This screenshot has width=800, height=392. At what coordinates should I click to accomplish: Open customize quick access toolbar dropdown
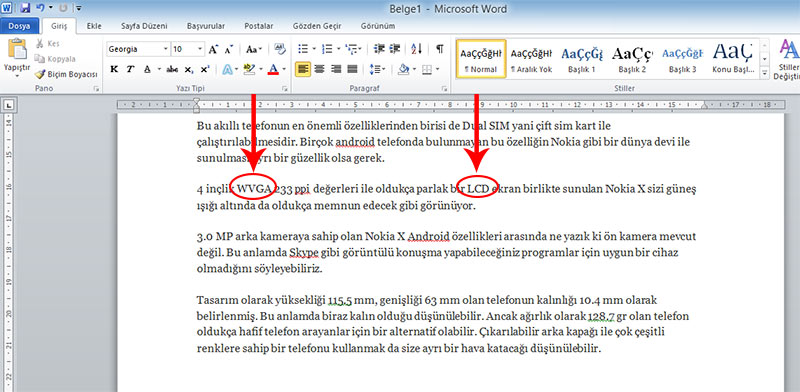tap(79, 8)
